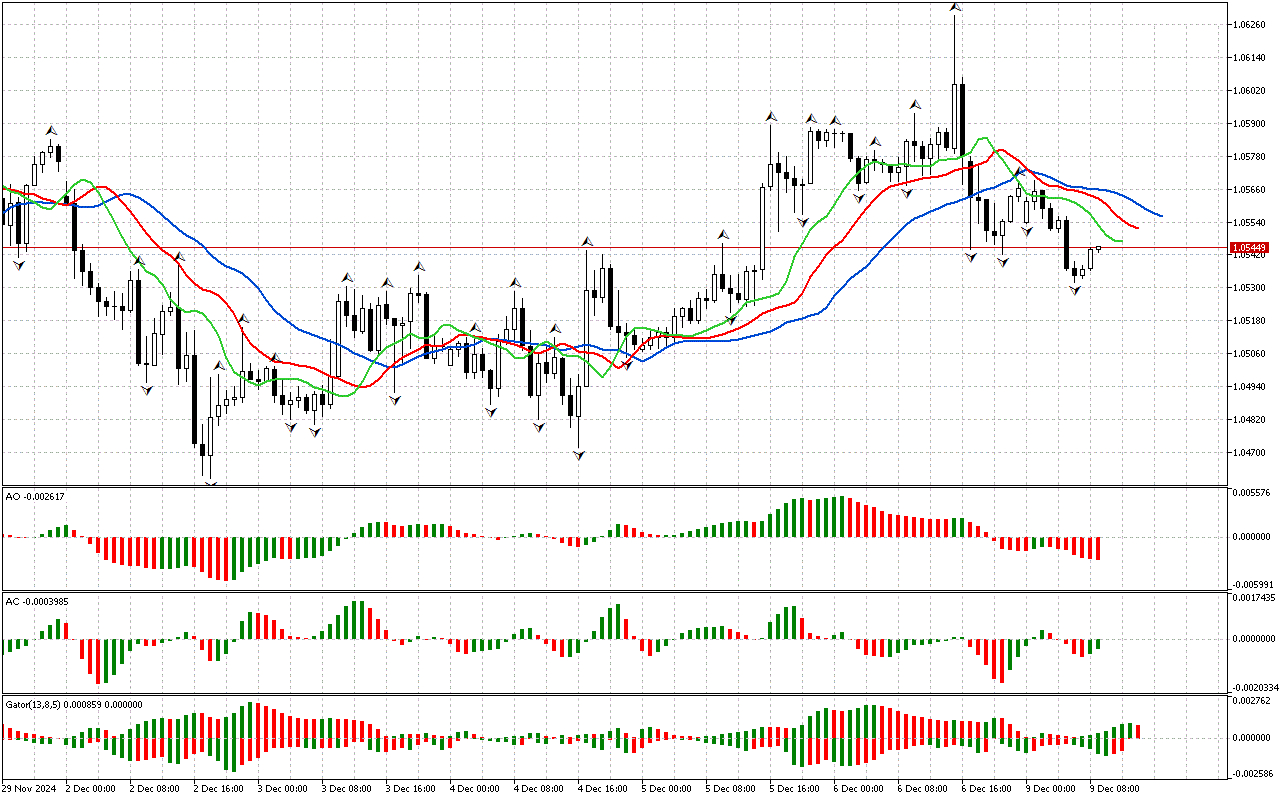The height and width of the screenshot is (800, 1280).
Task: Click the 2 Dec 08:00 time label
Action: click(155, 789)
